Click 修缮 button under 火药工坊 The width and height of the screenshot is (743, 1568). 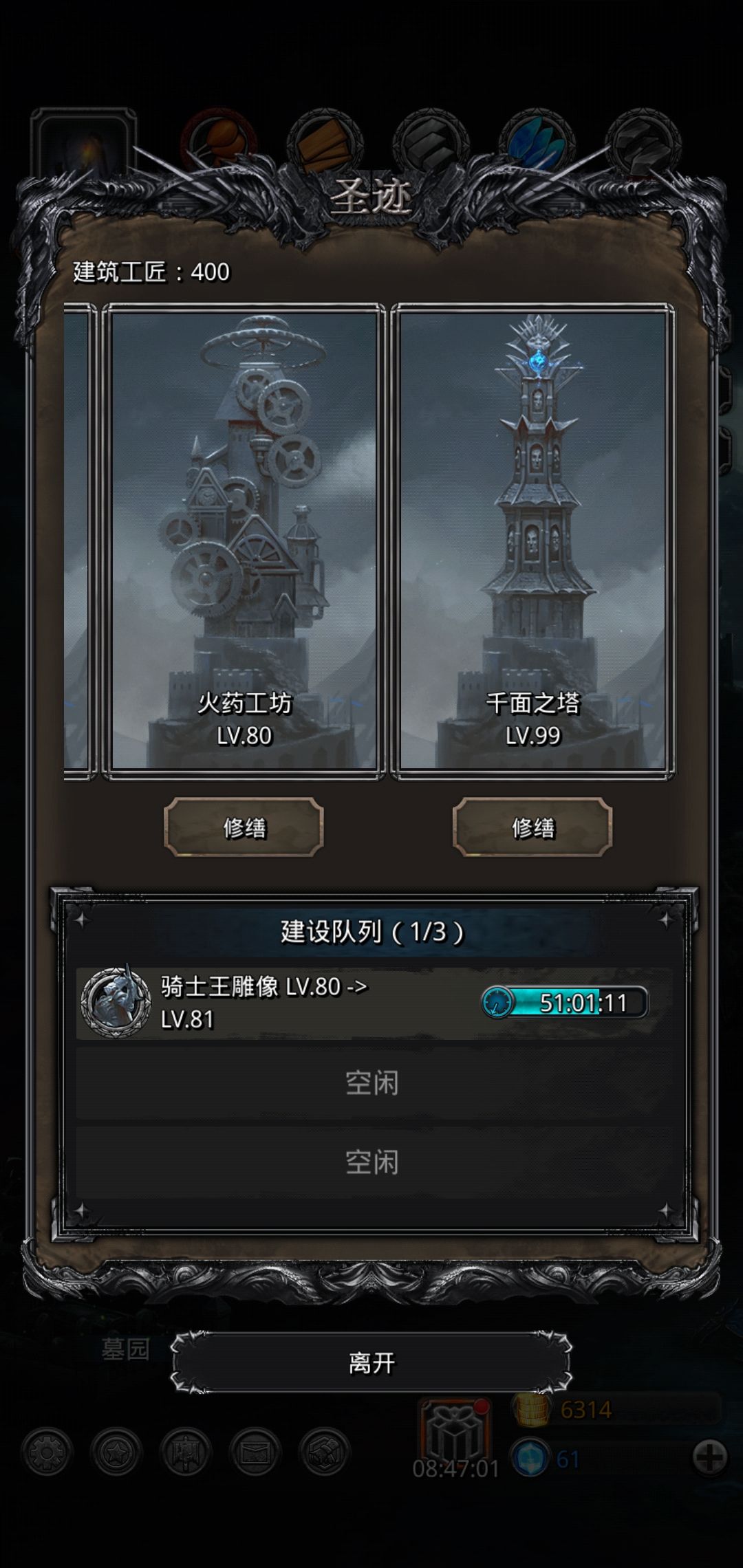[x=244, y=827]
